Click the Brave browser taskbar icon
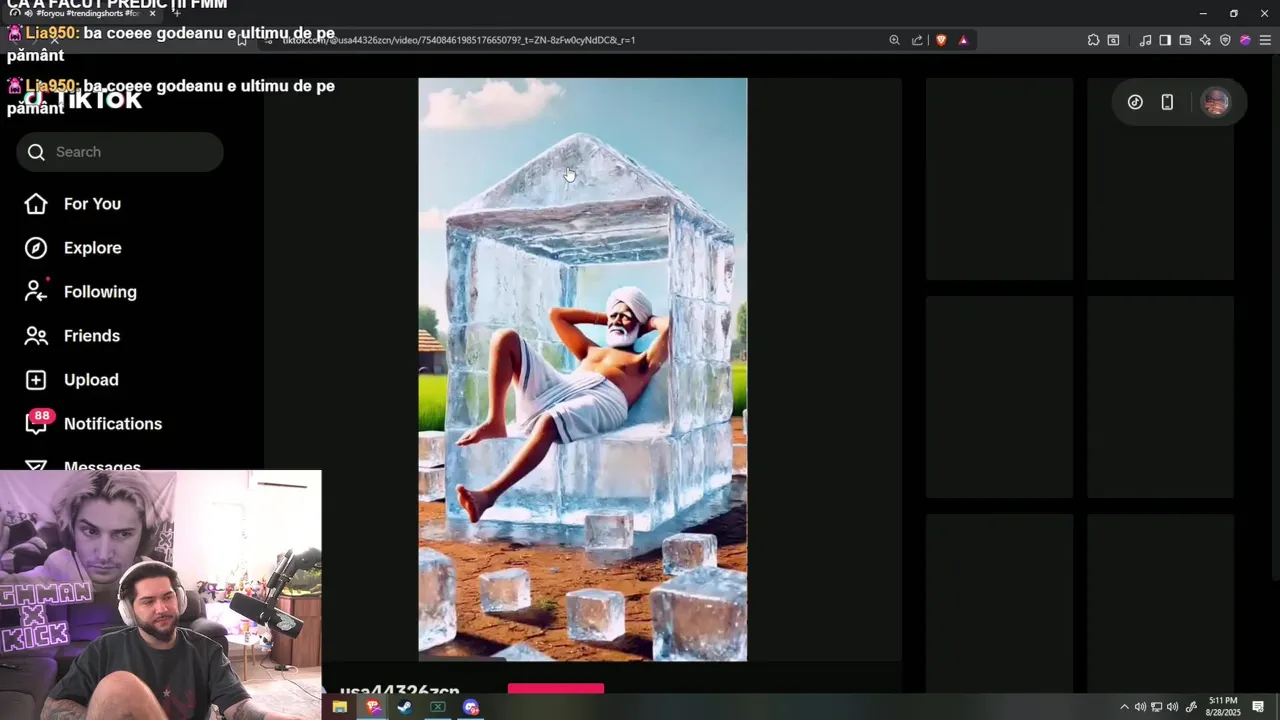The width and height of the screenshot is (1280, 720). 373,707
